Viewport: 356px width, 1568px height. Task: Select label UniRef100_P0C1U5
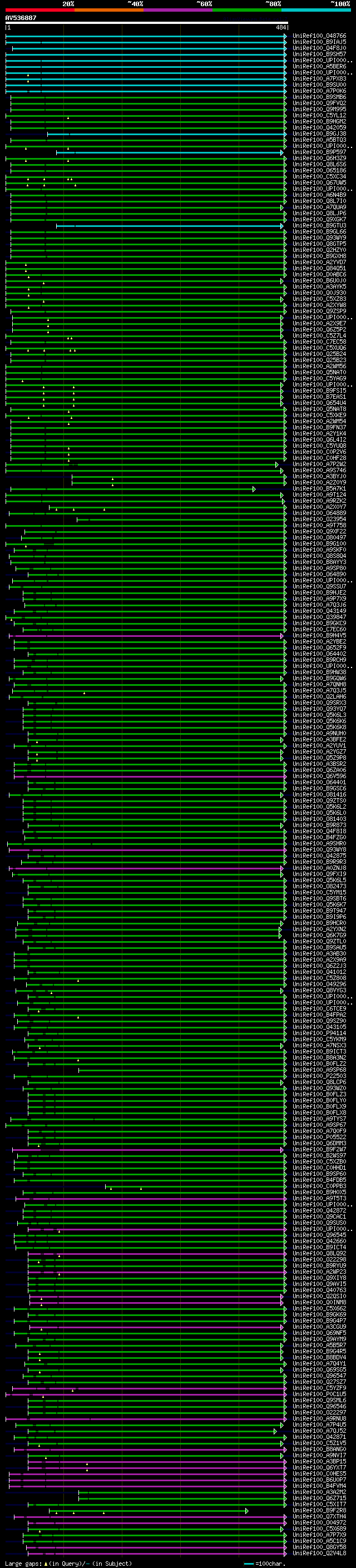tap(319, 1394)
